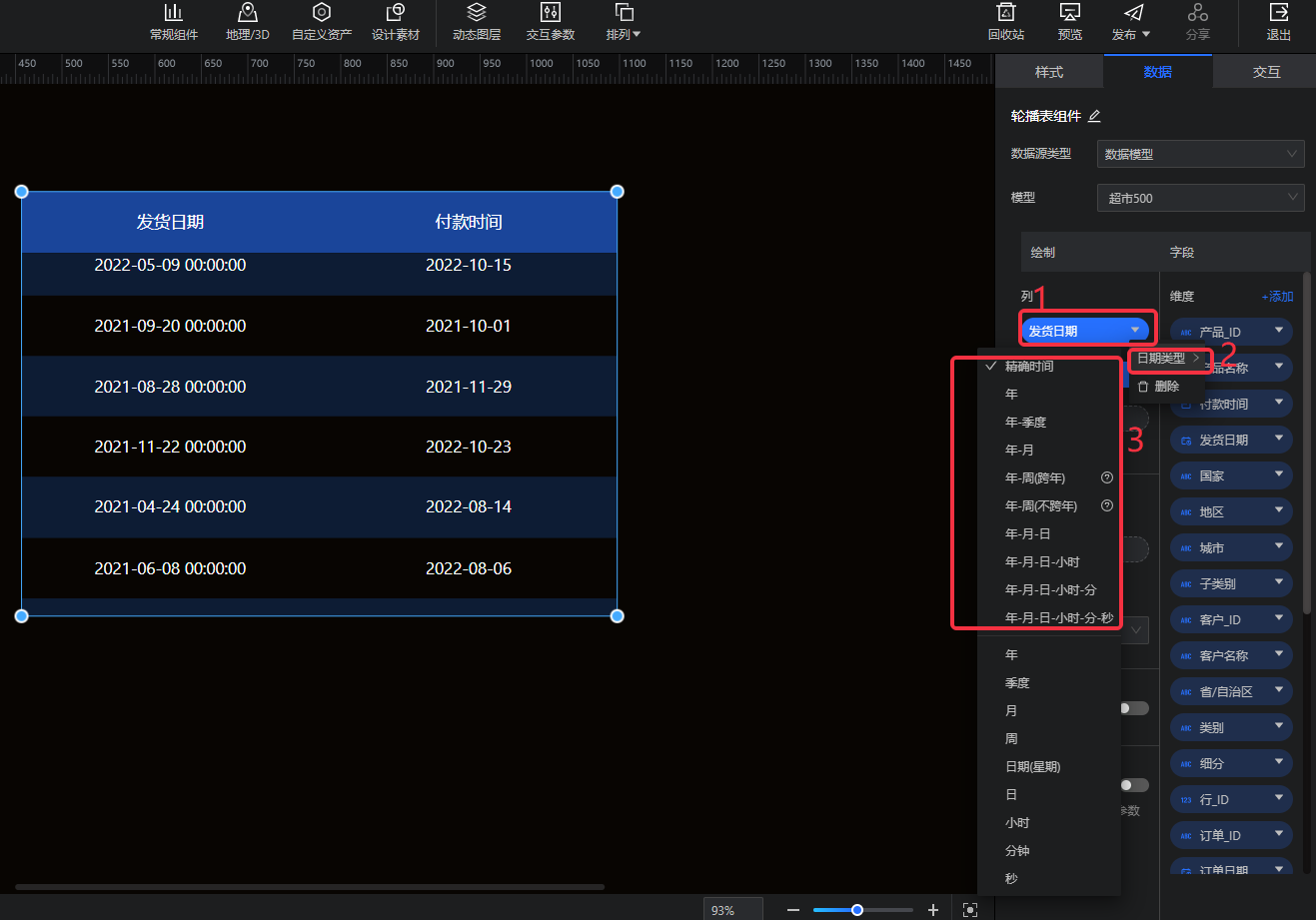Screen dimensions: 1316x920
Task: Open the 发货日期 column pill dropdown
Action: 1134,331
